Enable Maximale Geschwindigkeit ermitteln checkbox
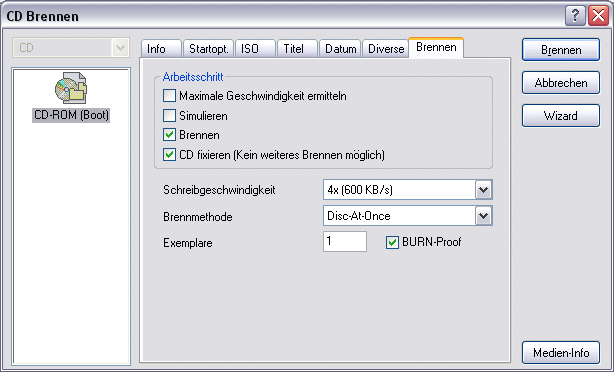This screenshot has width=614, height=372. (x=169, y=96)
